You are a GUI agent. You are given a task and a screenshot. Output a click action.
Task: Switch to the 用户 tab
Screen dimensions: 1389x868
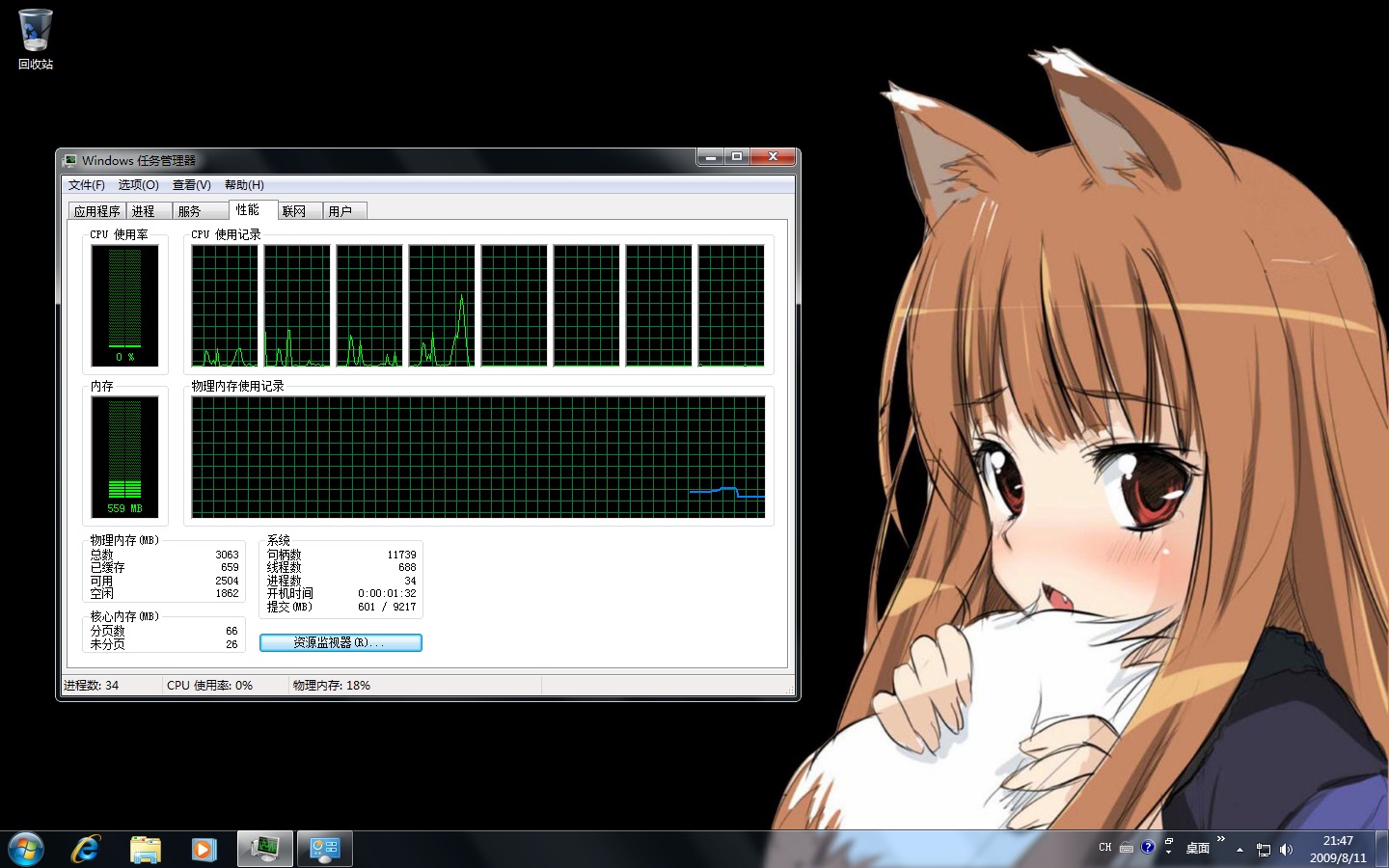click(344, 211)
